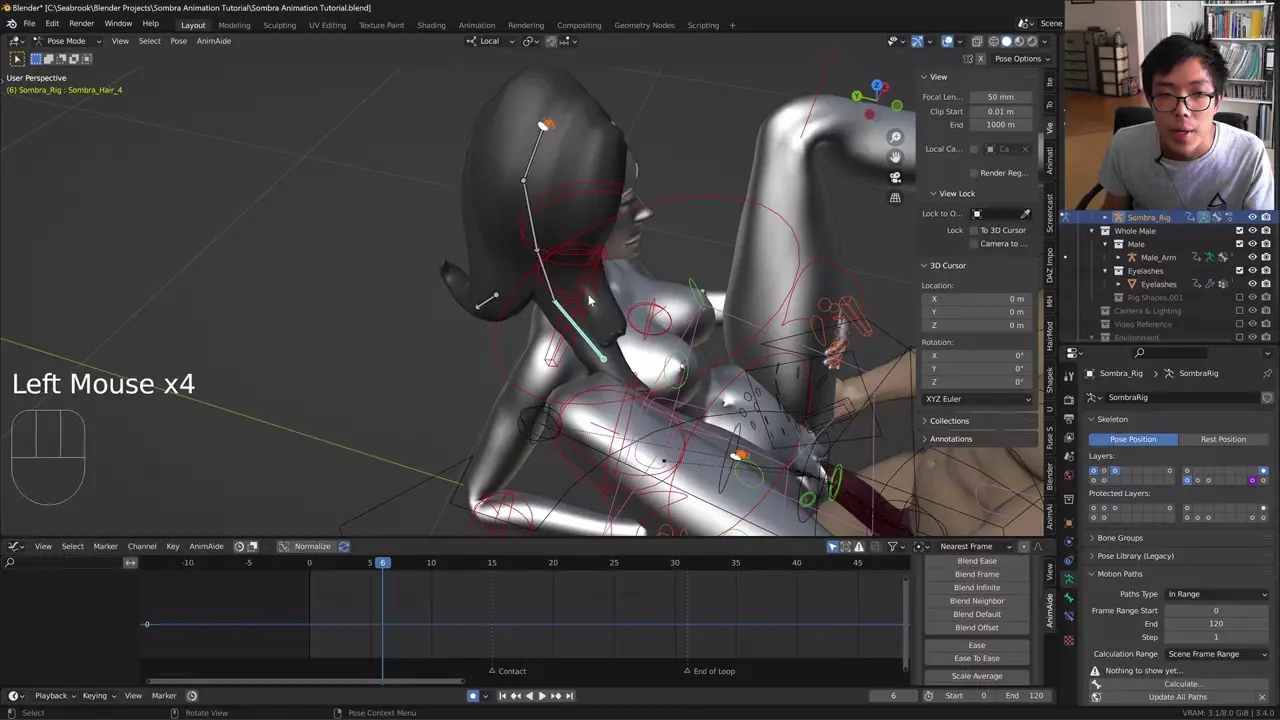Toggle camera view gizmo icon

tap(896, 177)
